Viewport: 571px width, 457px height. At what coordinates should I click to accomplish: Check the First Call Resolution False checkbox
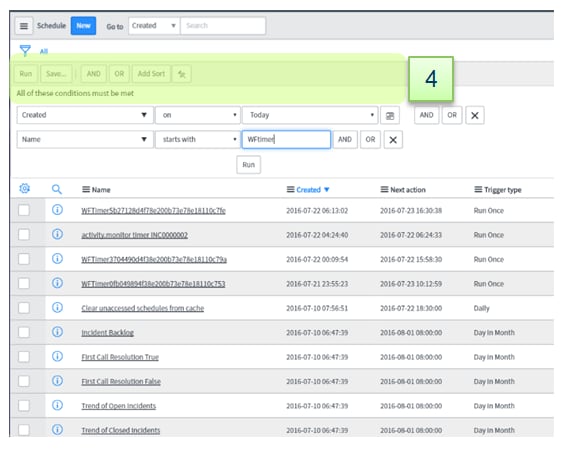24,381
